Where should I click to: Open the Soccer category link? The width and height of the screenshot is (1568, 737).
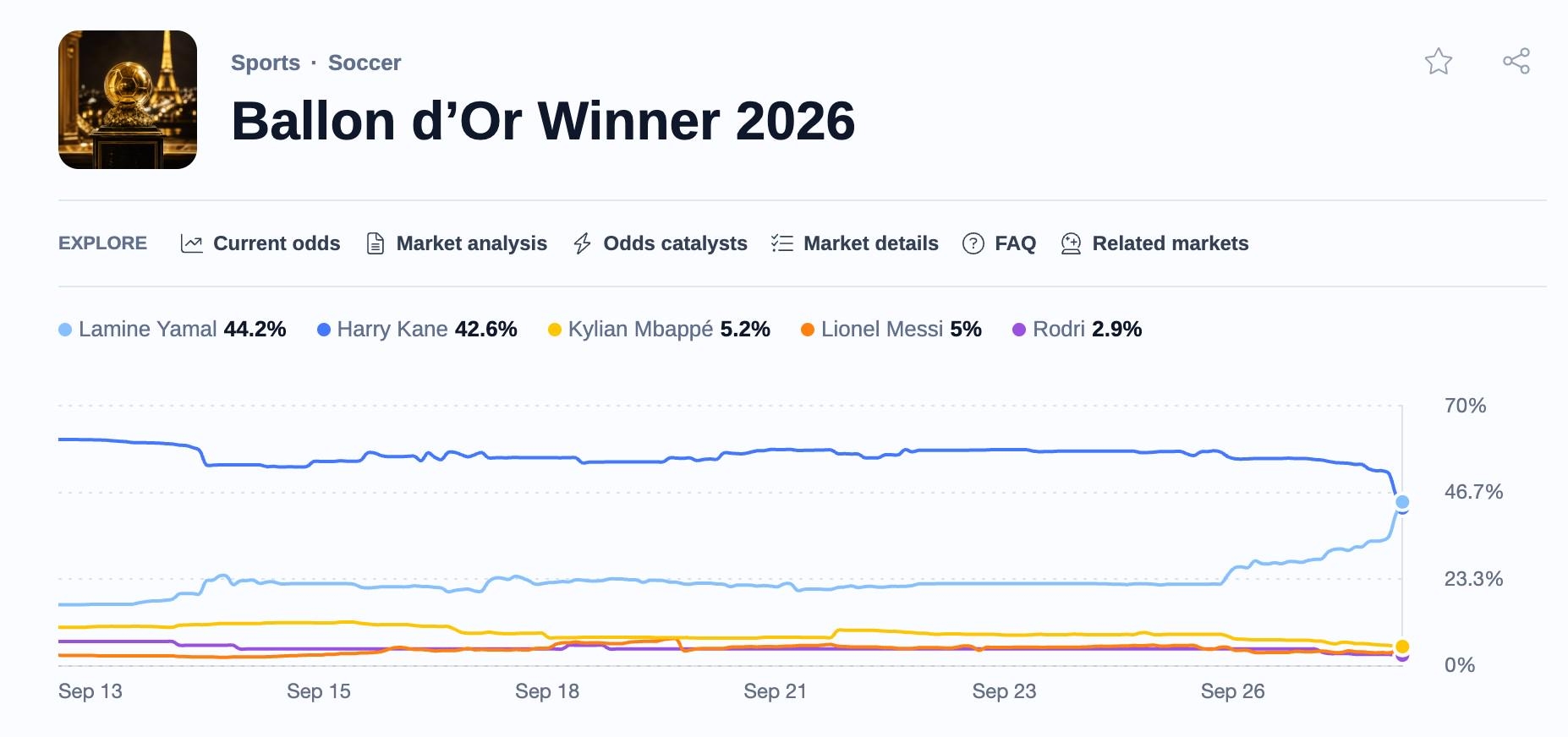point(365,63)
